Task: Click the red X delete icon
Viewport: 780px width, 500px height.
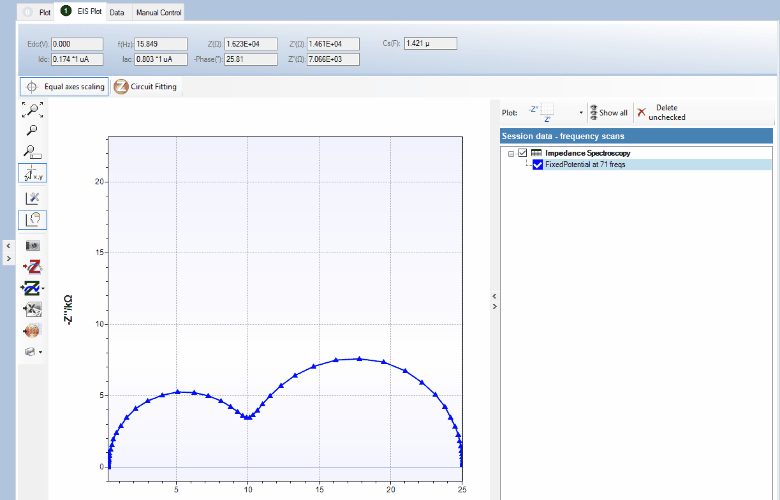Action: click(x=641, y=112)
